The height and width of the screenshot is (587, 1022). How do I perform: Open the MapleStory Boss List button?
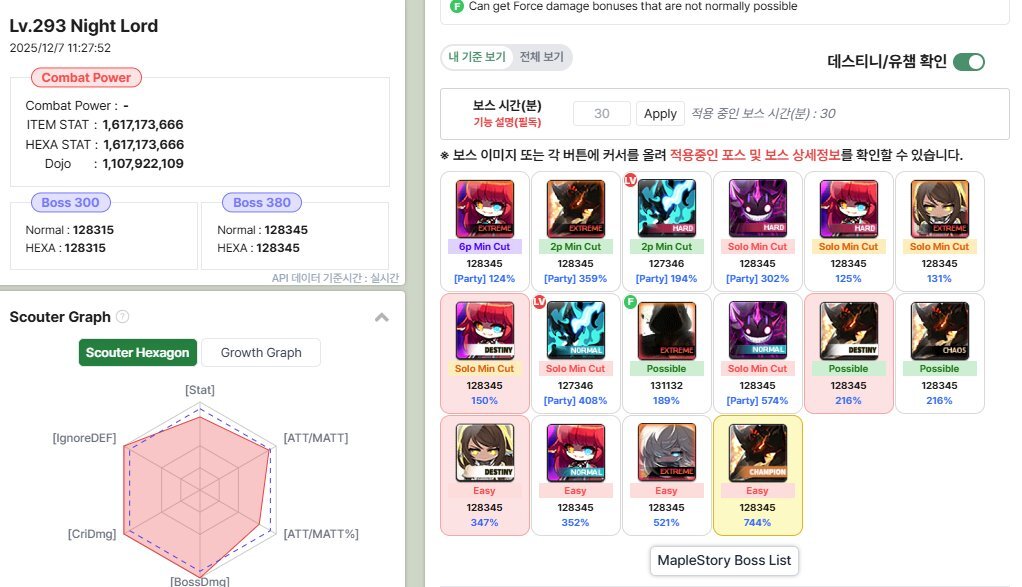pyautogui.click(x=724, y=560)
